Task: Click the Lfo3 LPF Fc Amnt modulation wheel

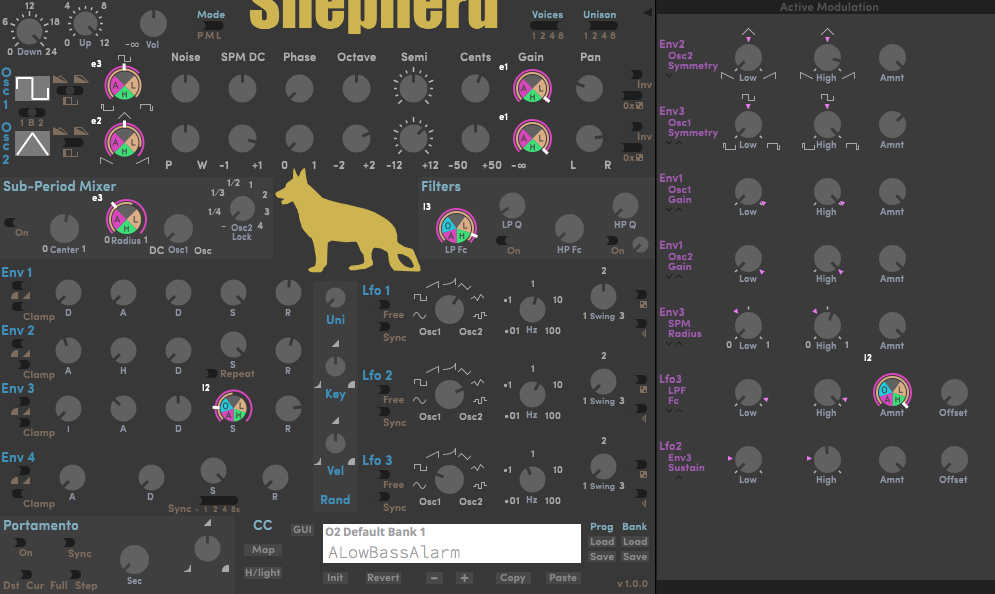Action: click(892, 392)
